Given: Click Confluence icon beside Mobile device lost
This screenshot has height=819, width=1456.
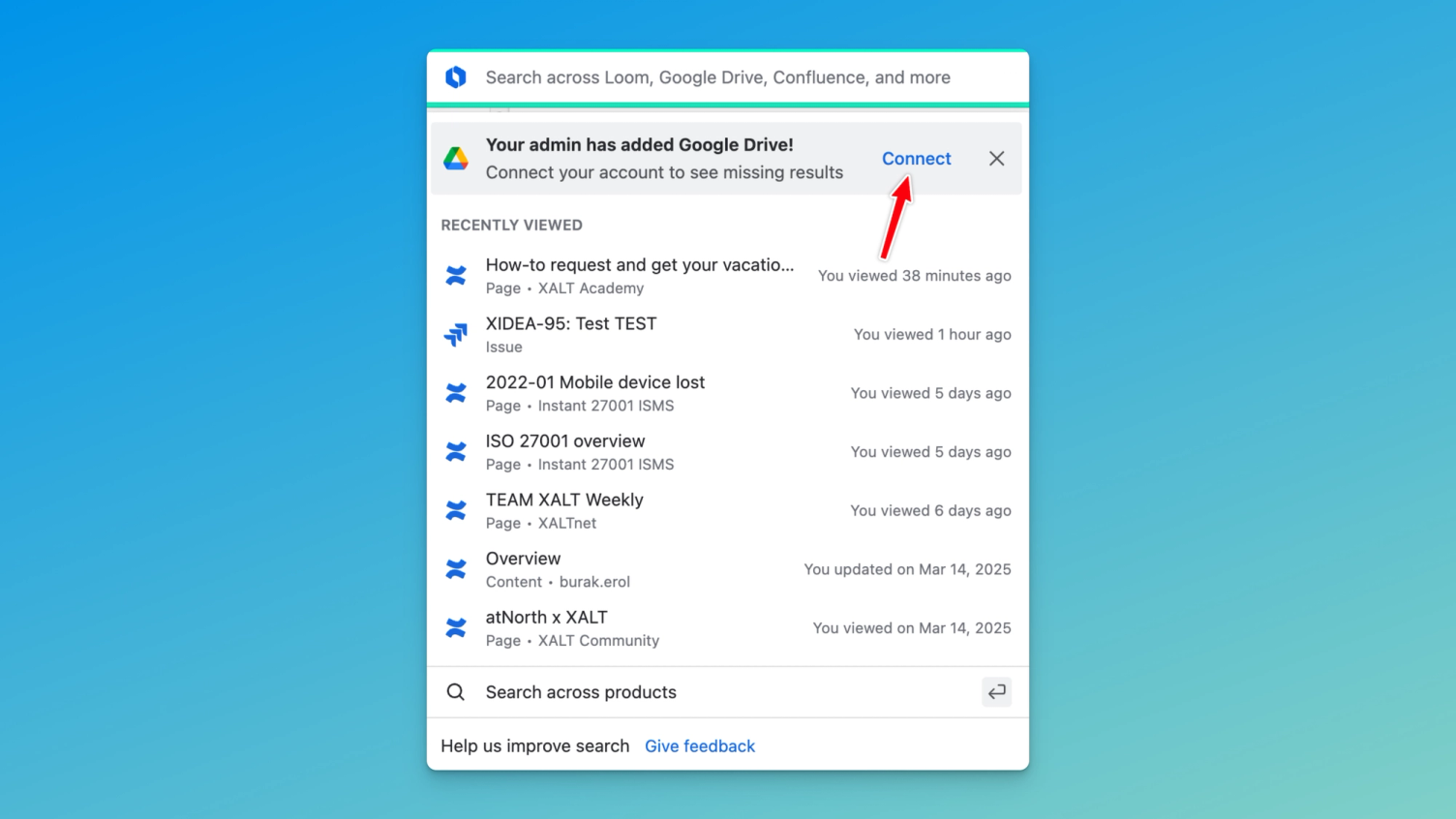Looking at the screenshot, I should coord(456,393).
